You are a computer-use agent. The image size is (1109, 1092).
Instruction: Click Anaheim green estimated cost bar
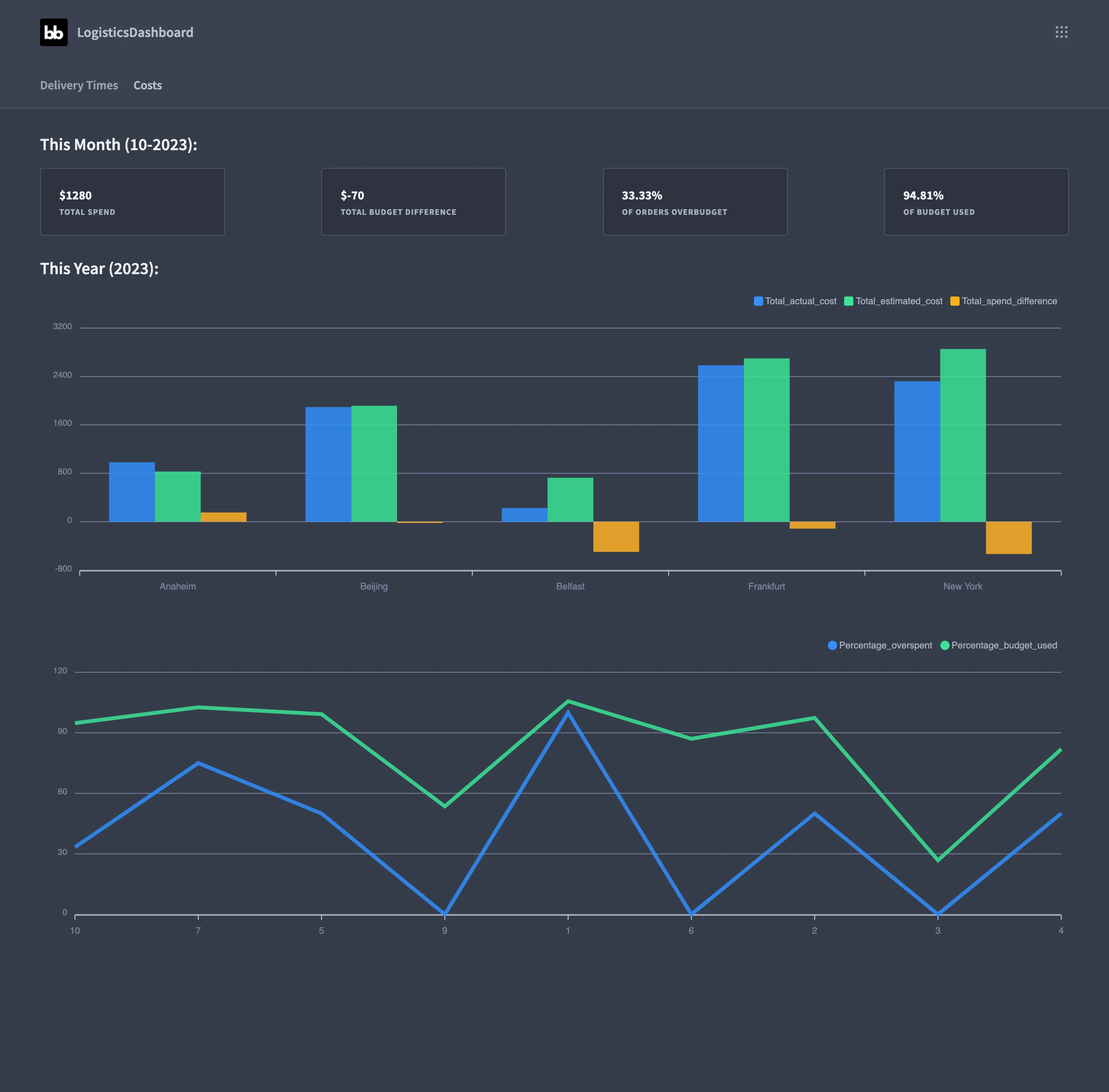click(x=178, y=497)
